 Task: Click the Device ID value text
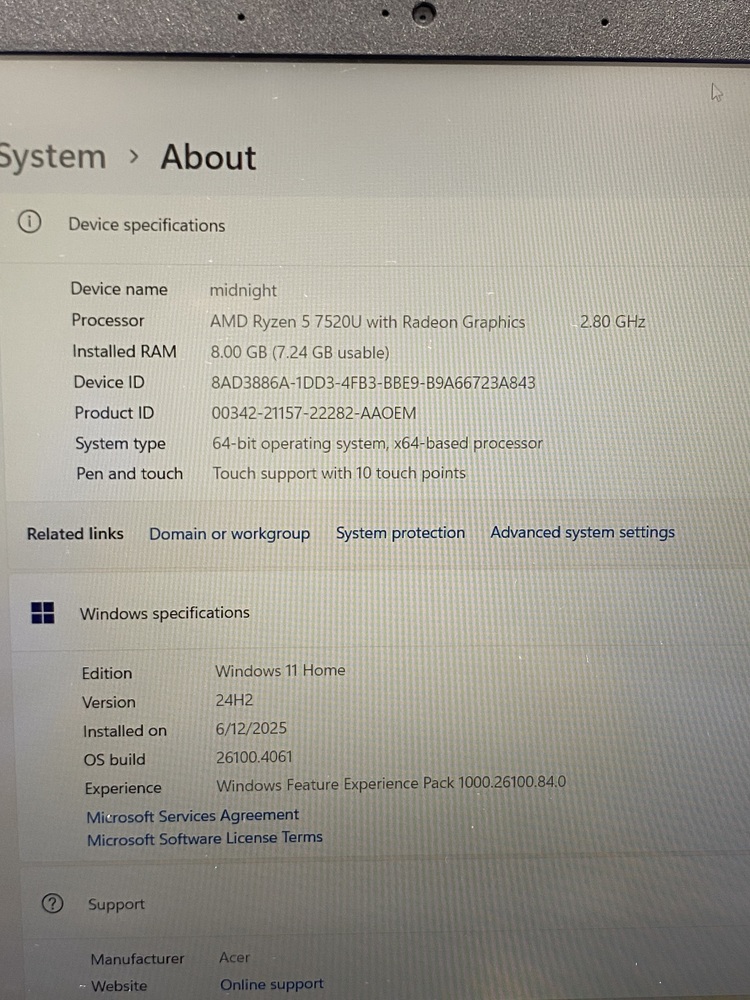pyautogui.click(x=373, y=383)
